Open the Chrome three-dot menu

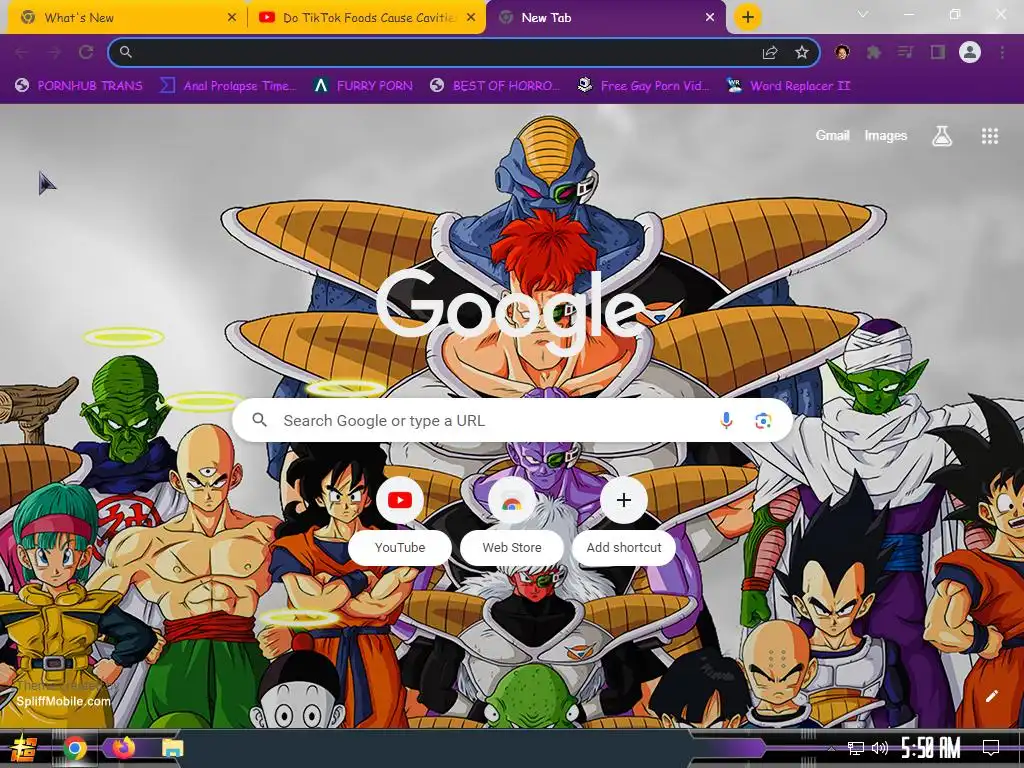coord(1002,52)
